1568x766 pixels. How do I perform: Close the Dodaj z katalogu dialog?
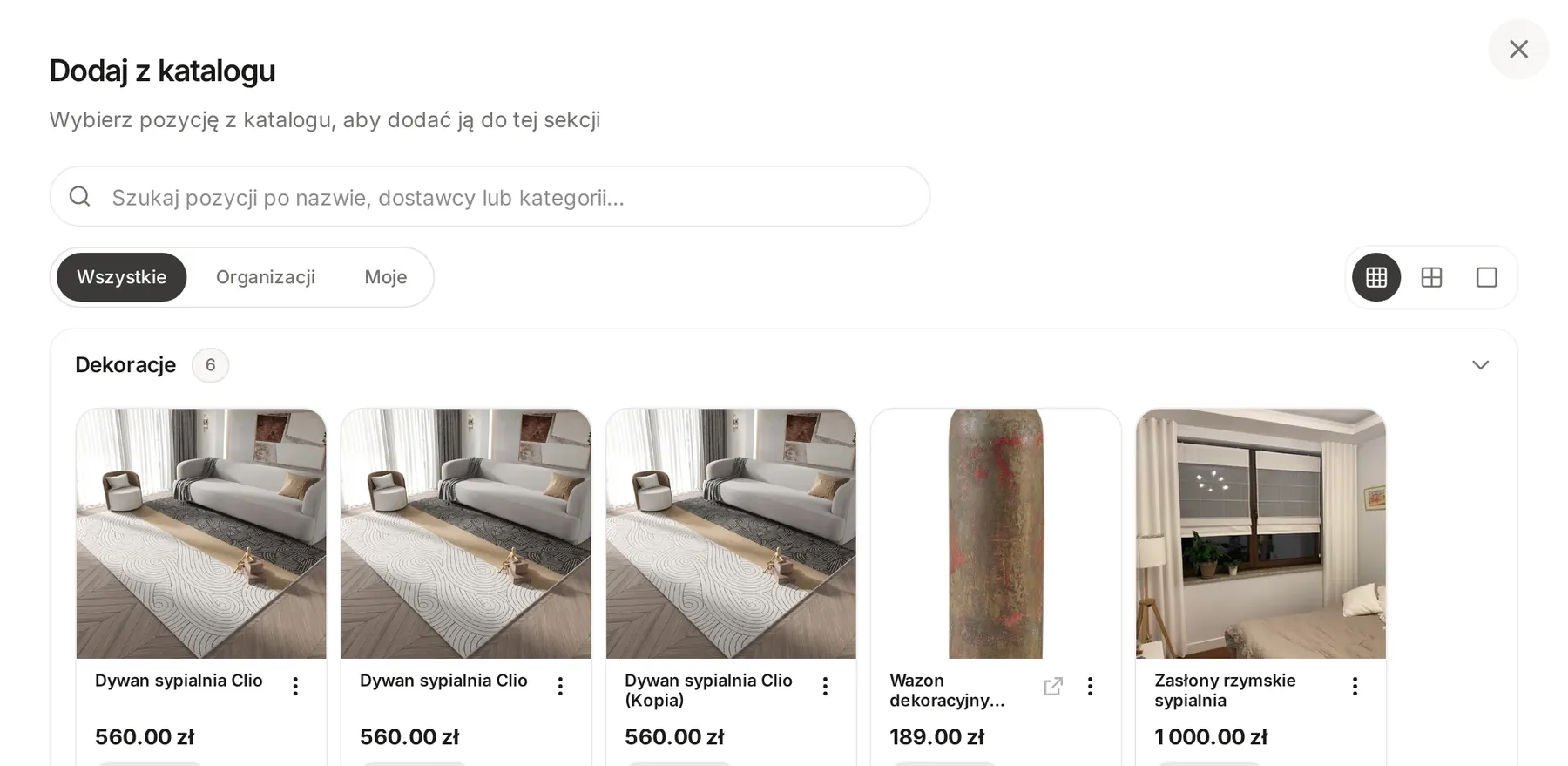point(1518,50)
